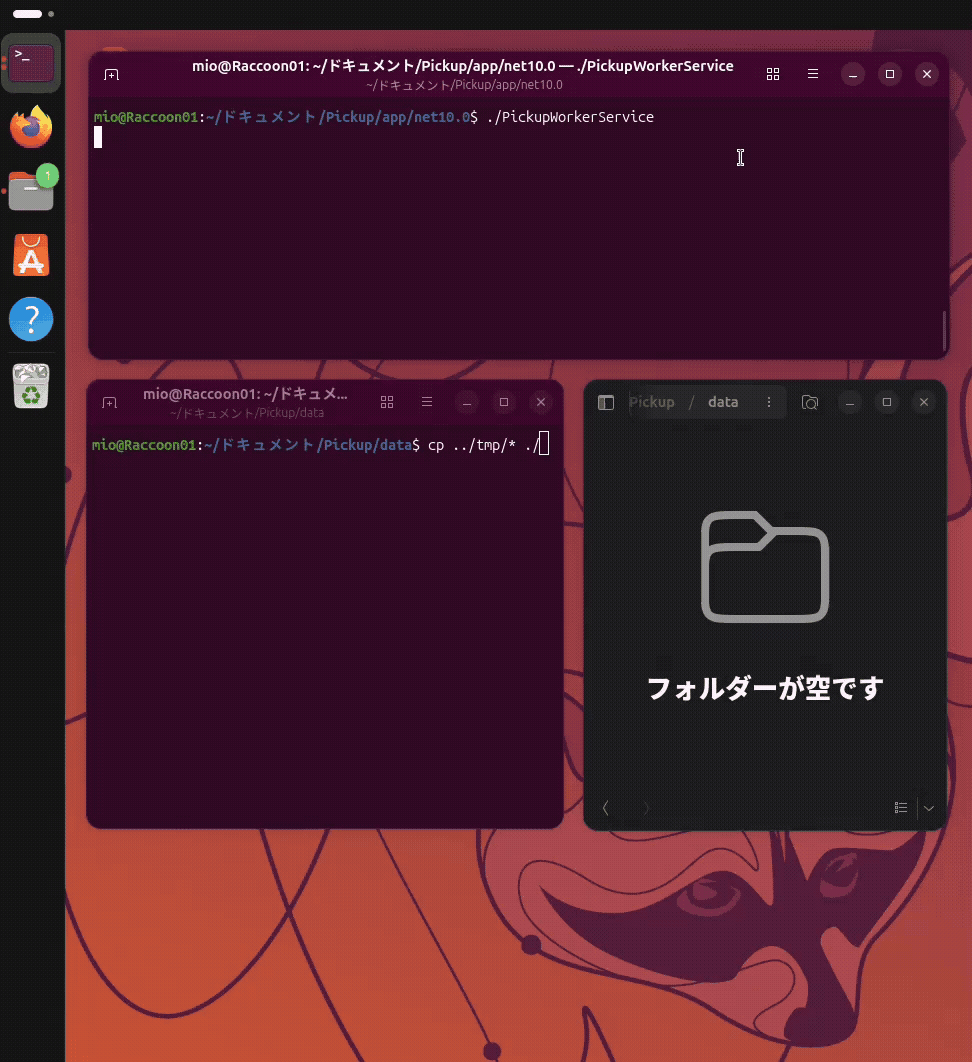Open the Help icon in the dock
This screenshot has width=972, height=1062.
31,318
